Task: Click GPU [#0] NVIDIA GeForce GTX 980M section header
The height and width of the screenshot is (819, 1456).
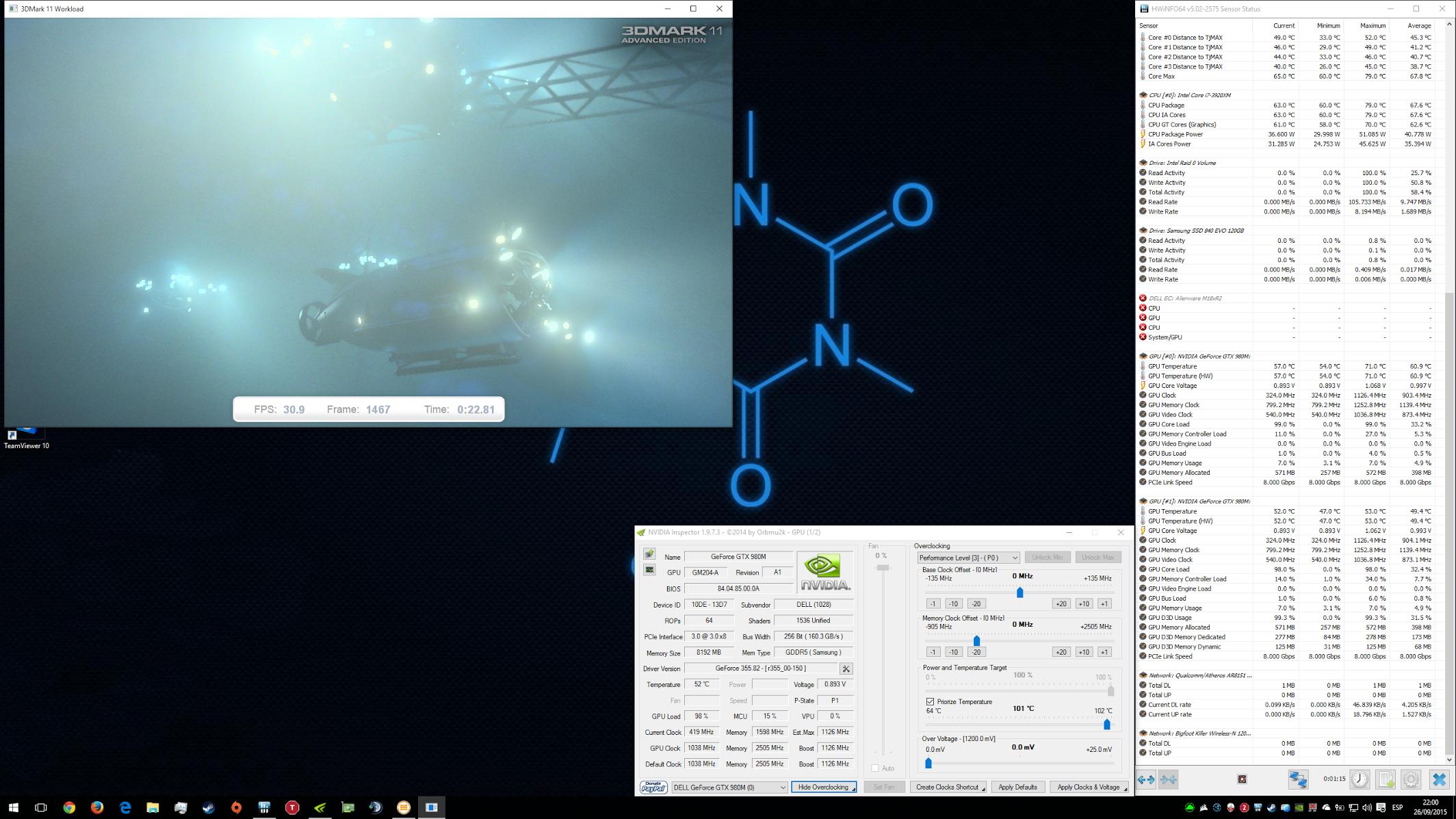Action: [x=1199, y=356]
